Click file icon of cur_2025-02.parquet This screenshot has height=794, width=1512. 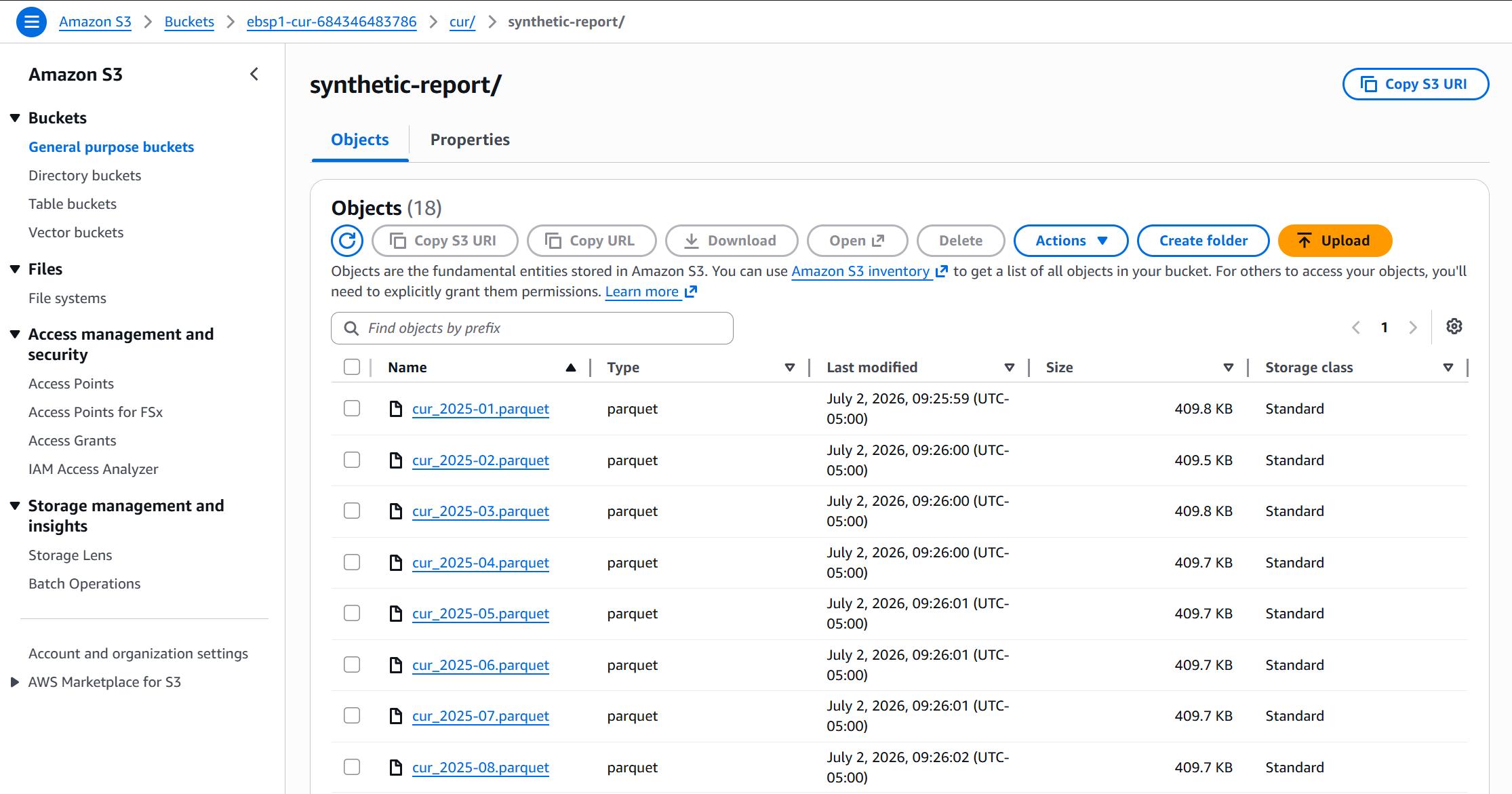point(396,460)
